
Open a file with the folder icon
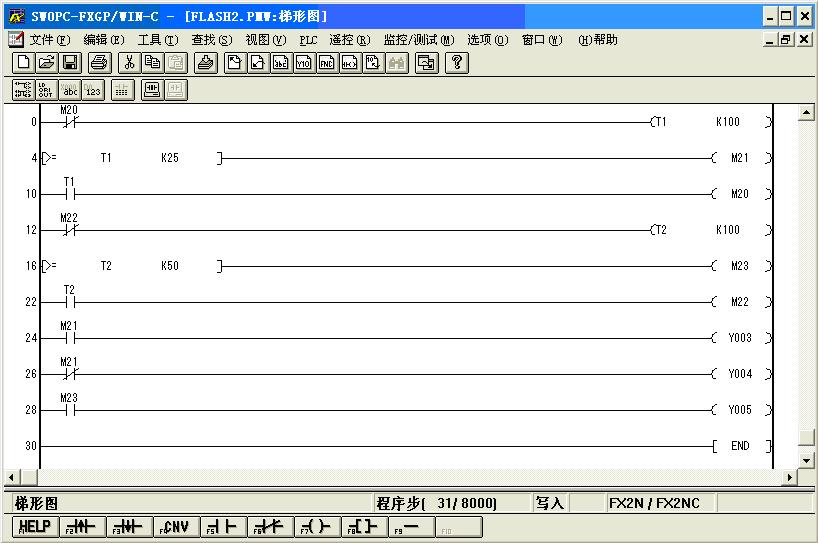[x=47, y=63]
